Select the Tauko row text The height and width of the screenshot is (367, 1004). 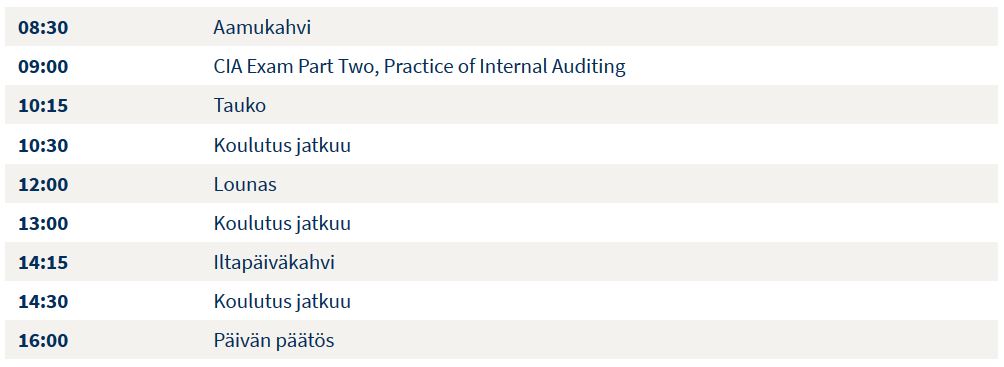239,106
